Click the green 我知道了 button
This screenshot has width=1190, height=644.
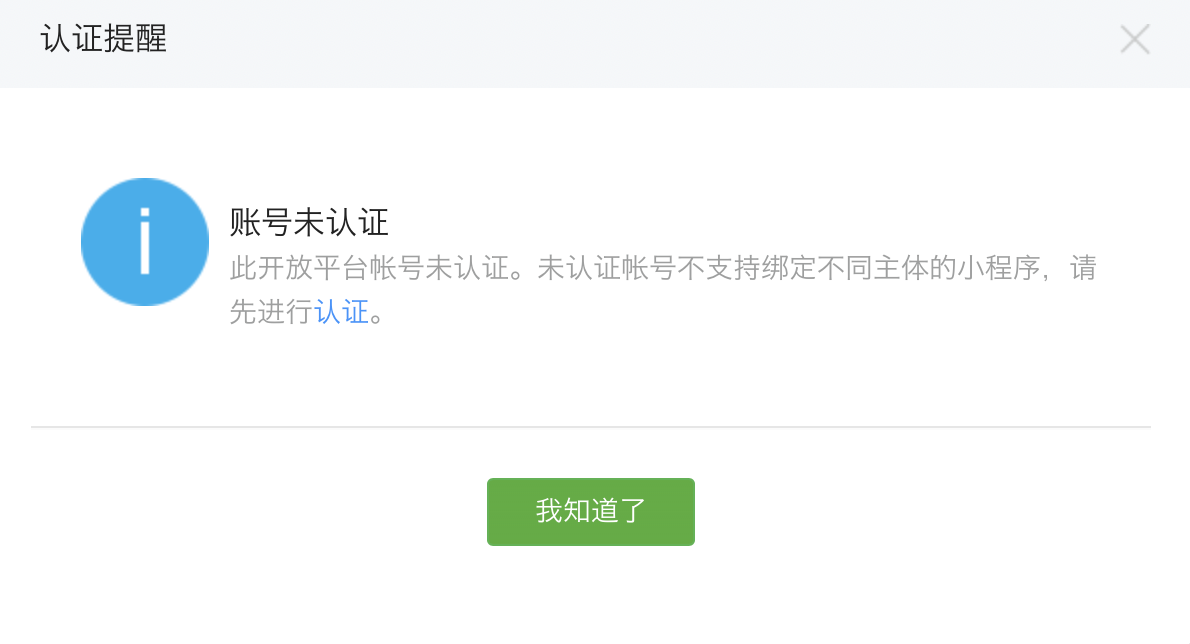pyautogui.click(x=590, y=511)
